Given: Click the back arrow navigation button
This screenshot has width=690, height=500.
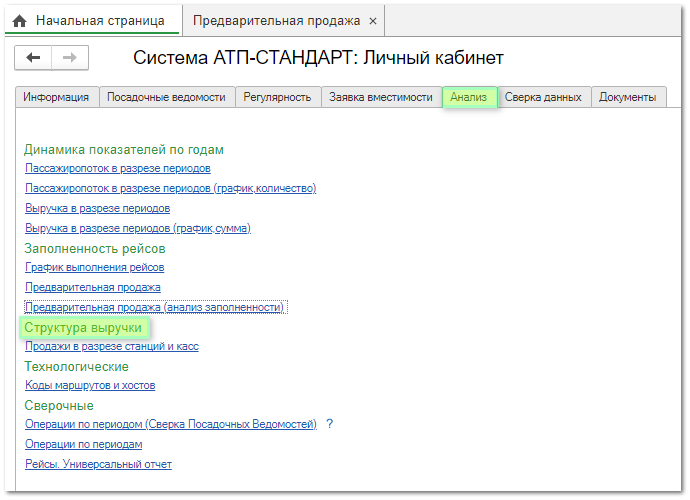Looking at the screenshot, I should (x=33, y=58).
